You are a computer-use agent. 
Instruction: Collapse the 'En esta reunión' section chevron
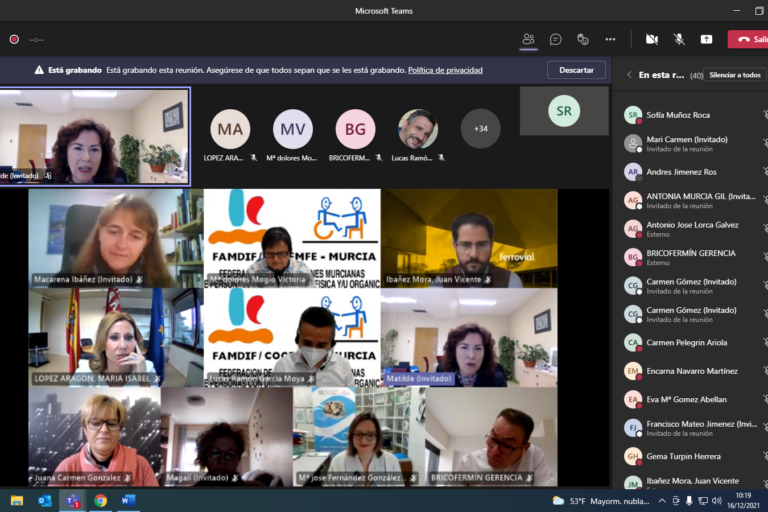pyautogui.click(x=629, y=75)
